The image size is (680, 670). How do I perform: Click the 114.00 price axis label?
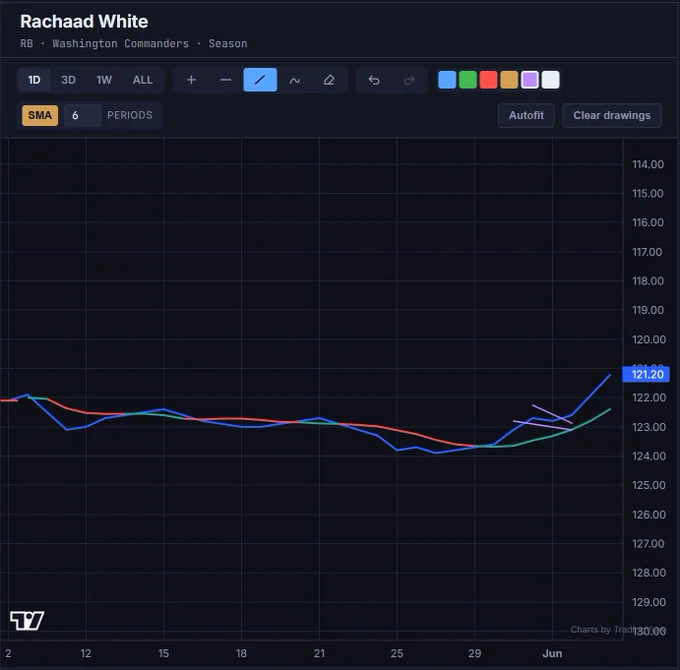click(648, 164)
